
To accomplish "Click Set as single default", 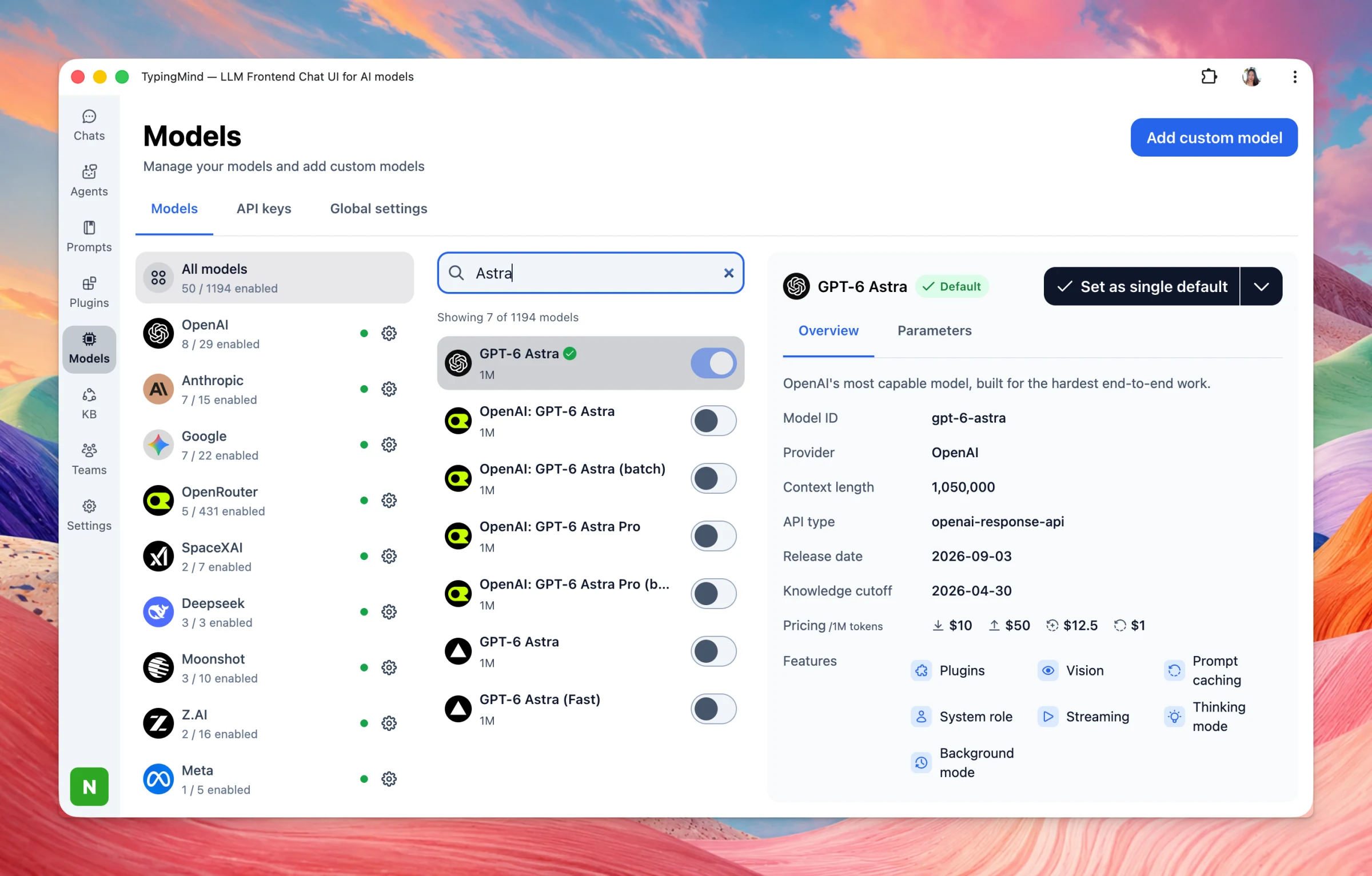I will coord(1142,286).
